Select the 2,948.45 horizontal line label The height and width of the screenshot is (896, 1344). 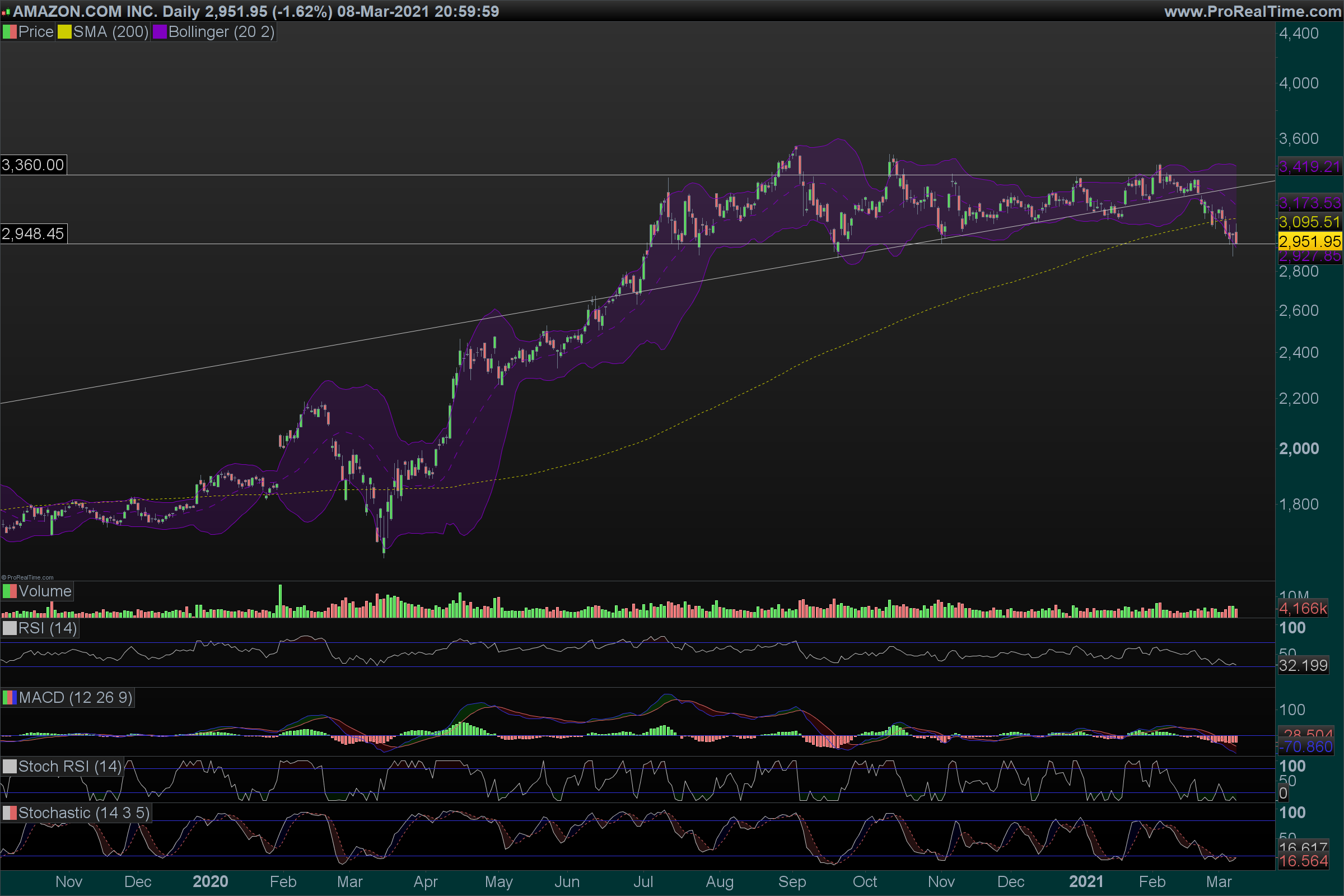(33, 234)
